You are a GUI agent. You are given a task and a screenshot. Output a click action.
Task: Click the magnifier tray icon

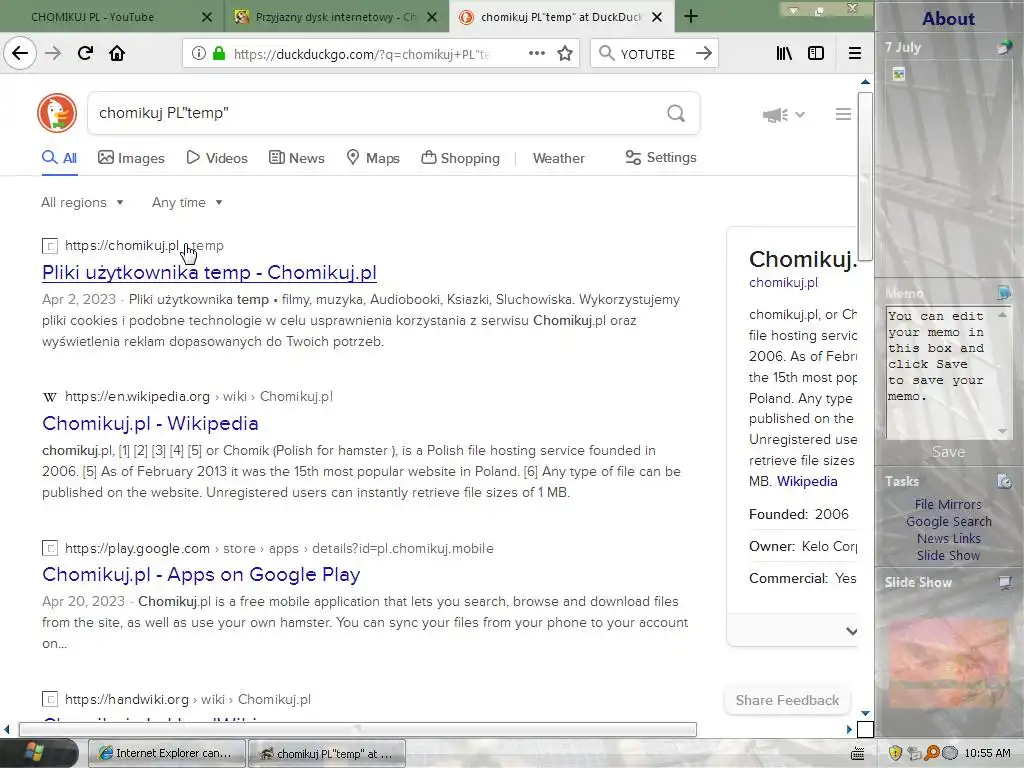pos(932,753)
